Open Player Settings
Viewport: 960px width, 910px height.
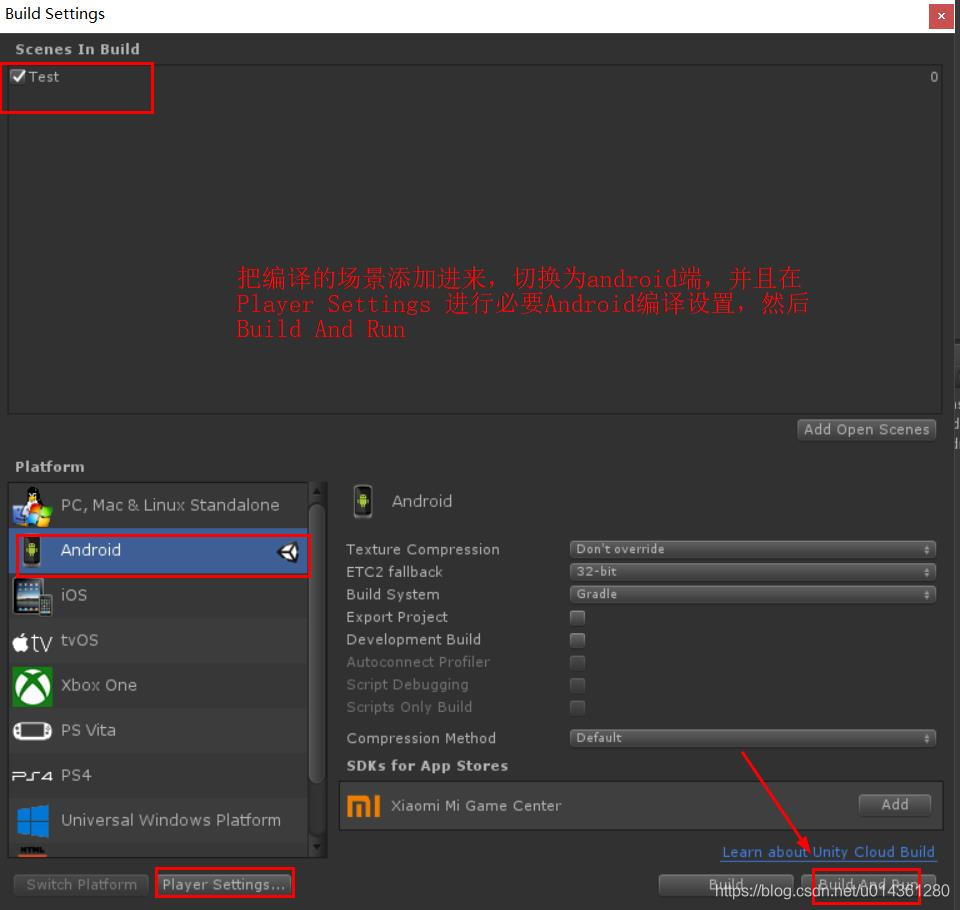[x=224, y=885]
